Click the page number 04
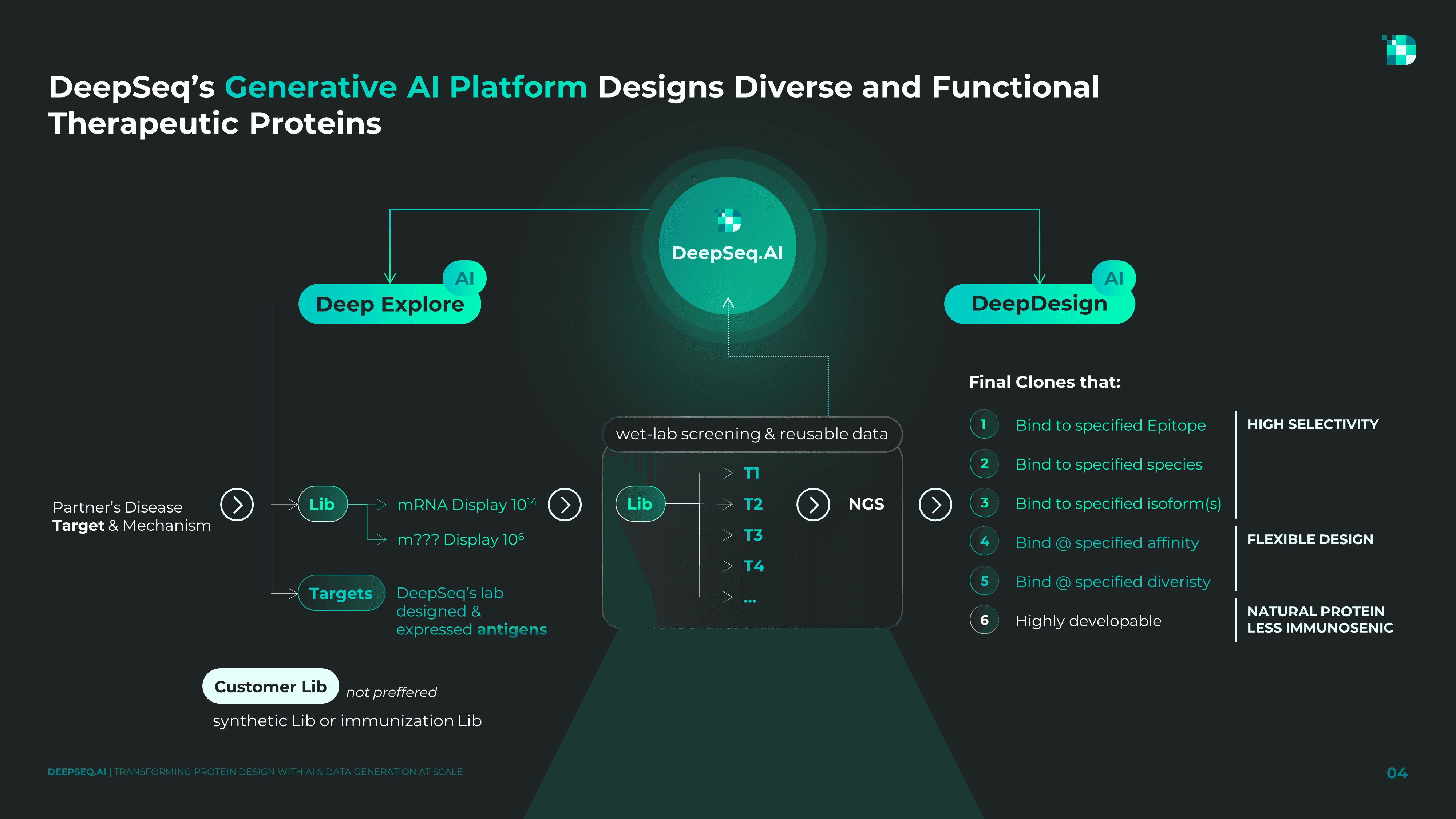The width and height of the screenshot is (1456, 819). click(1397, 773)
